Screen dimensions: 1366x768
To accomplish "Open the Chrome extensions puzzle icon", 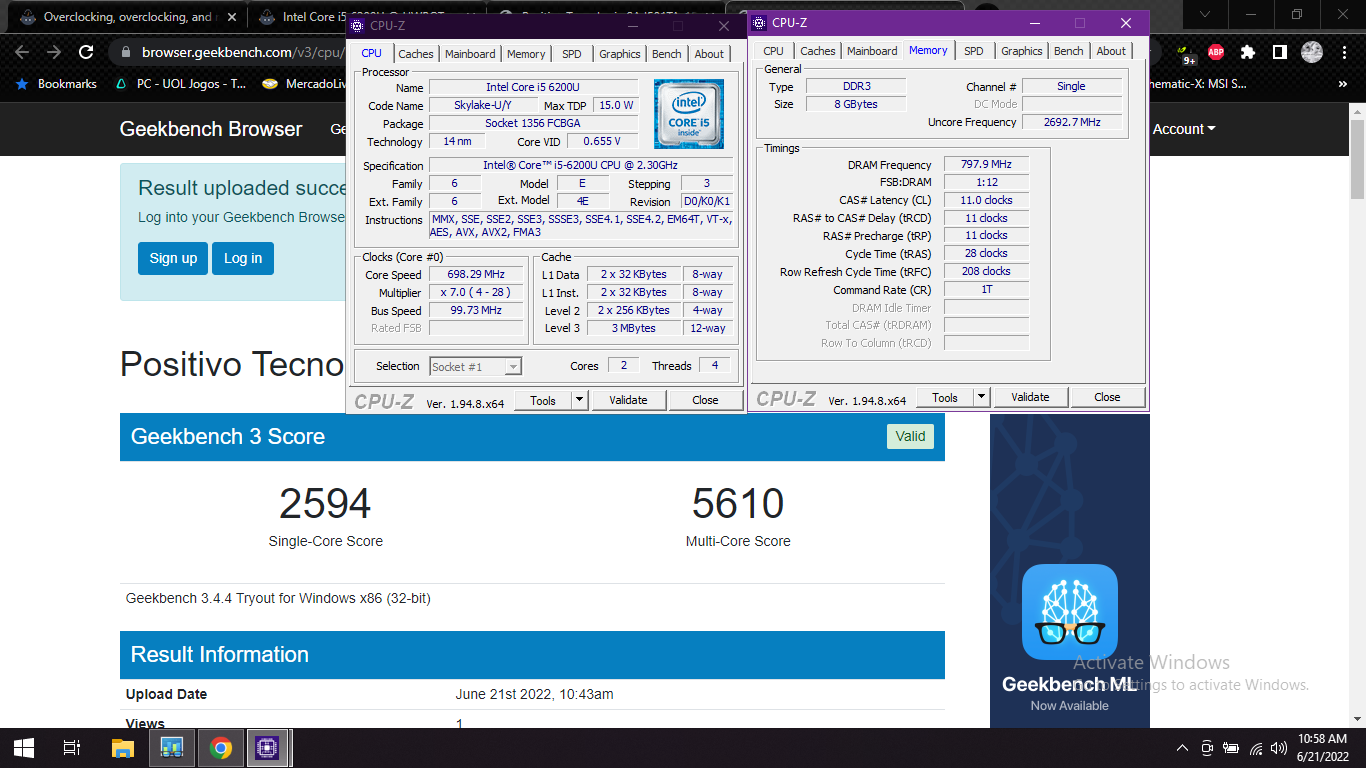I will click(x=1247, y=52).
